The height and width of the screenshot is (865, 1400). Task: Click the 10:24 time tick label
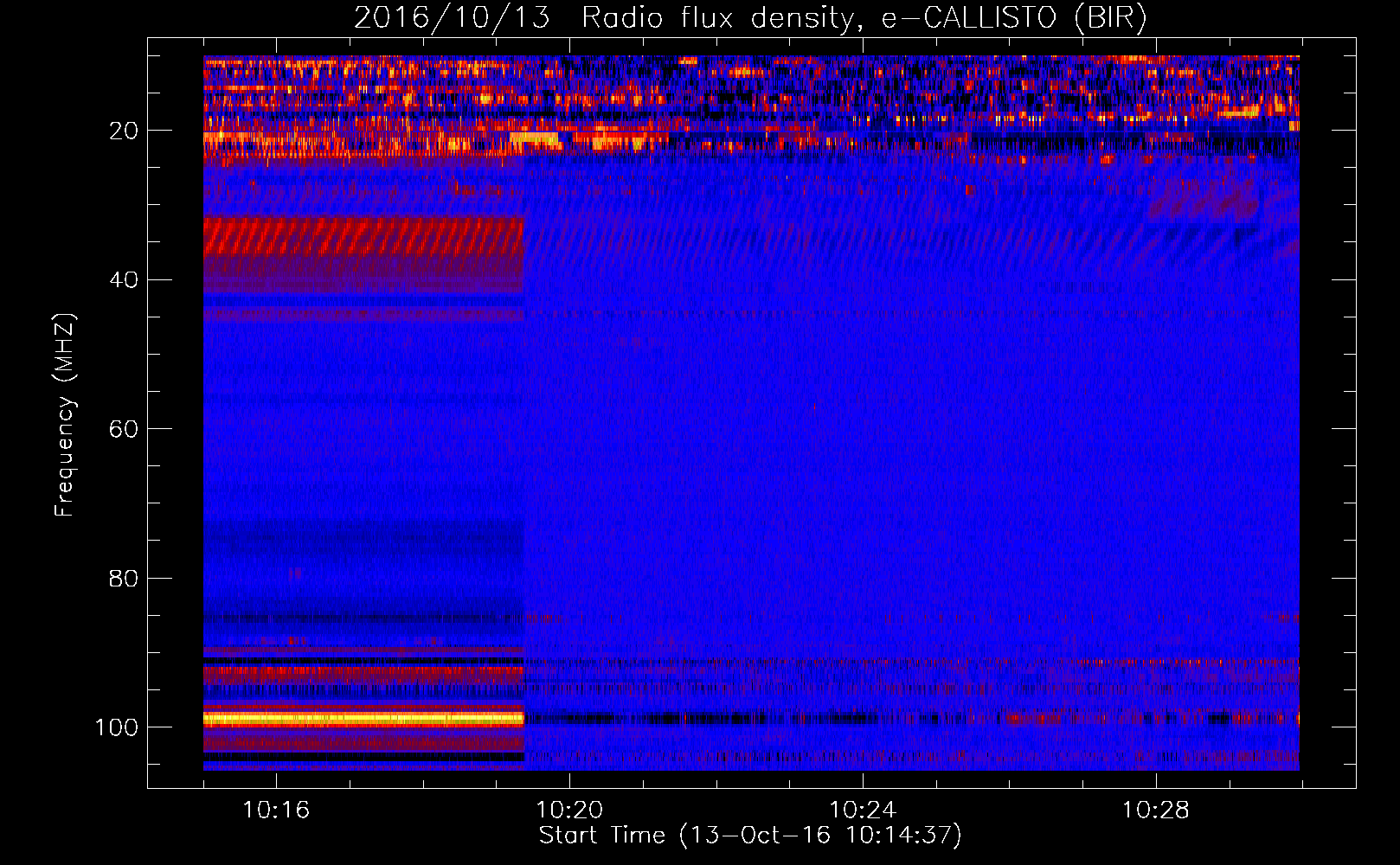(863, 811)
